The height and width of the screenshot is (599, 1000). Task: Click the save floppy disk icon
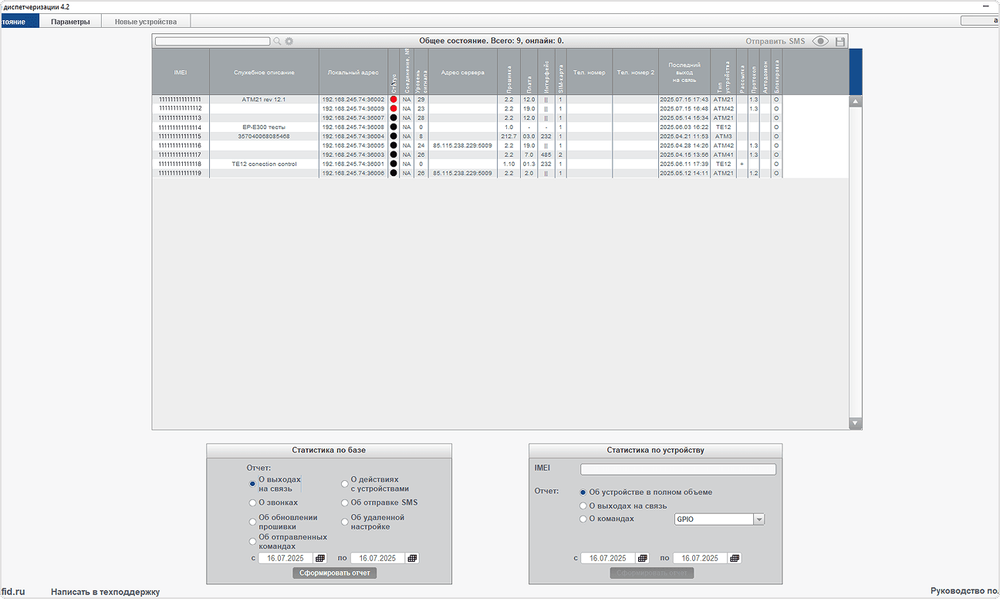click(841, 42)
